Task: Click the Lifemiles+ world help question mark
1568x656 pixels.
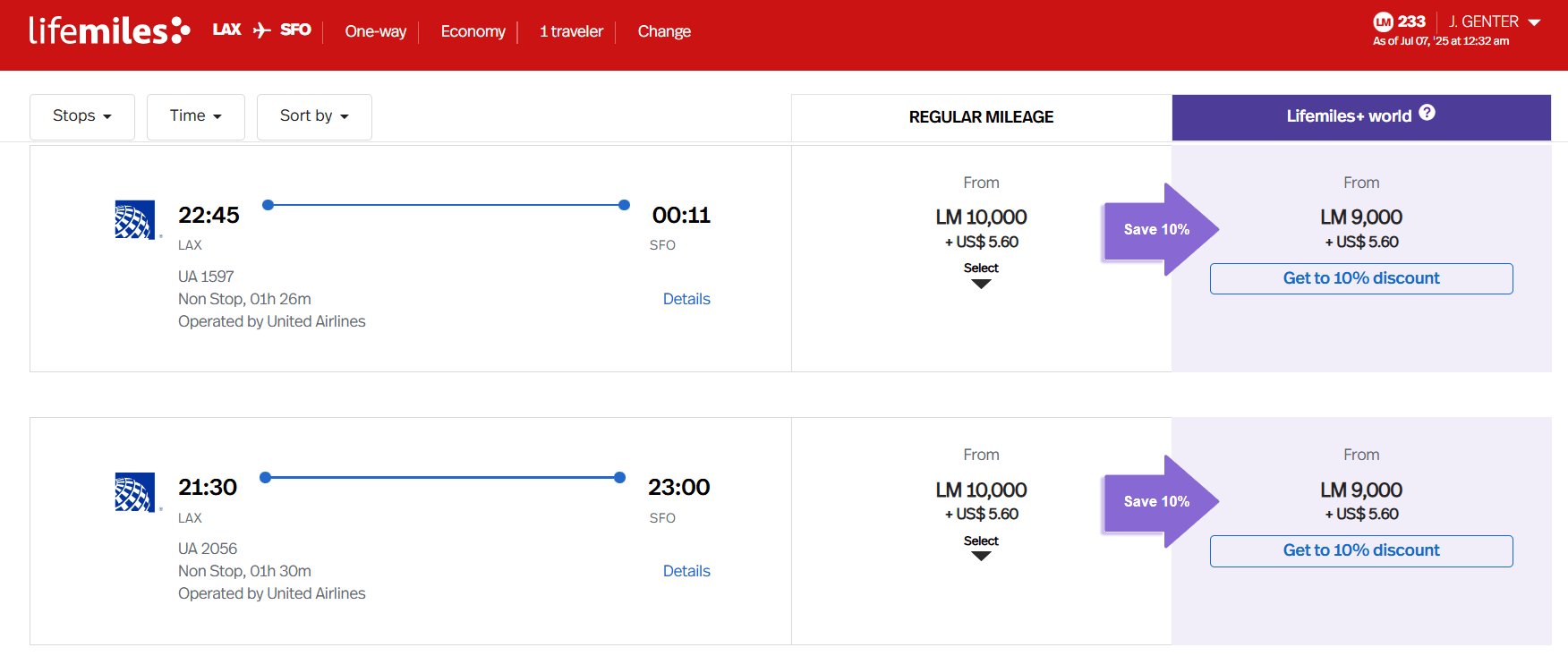Action: click(x=1427, y=113)
